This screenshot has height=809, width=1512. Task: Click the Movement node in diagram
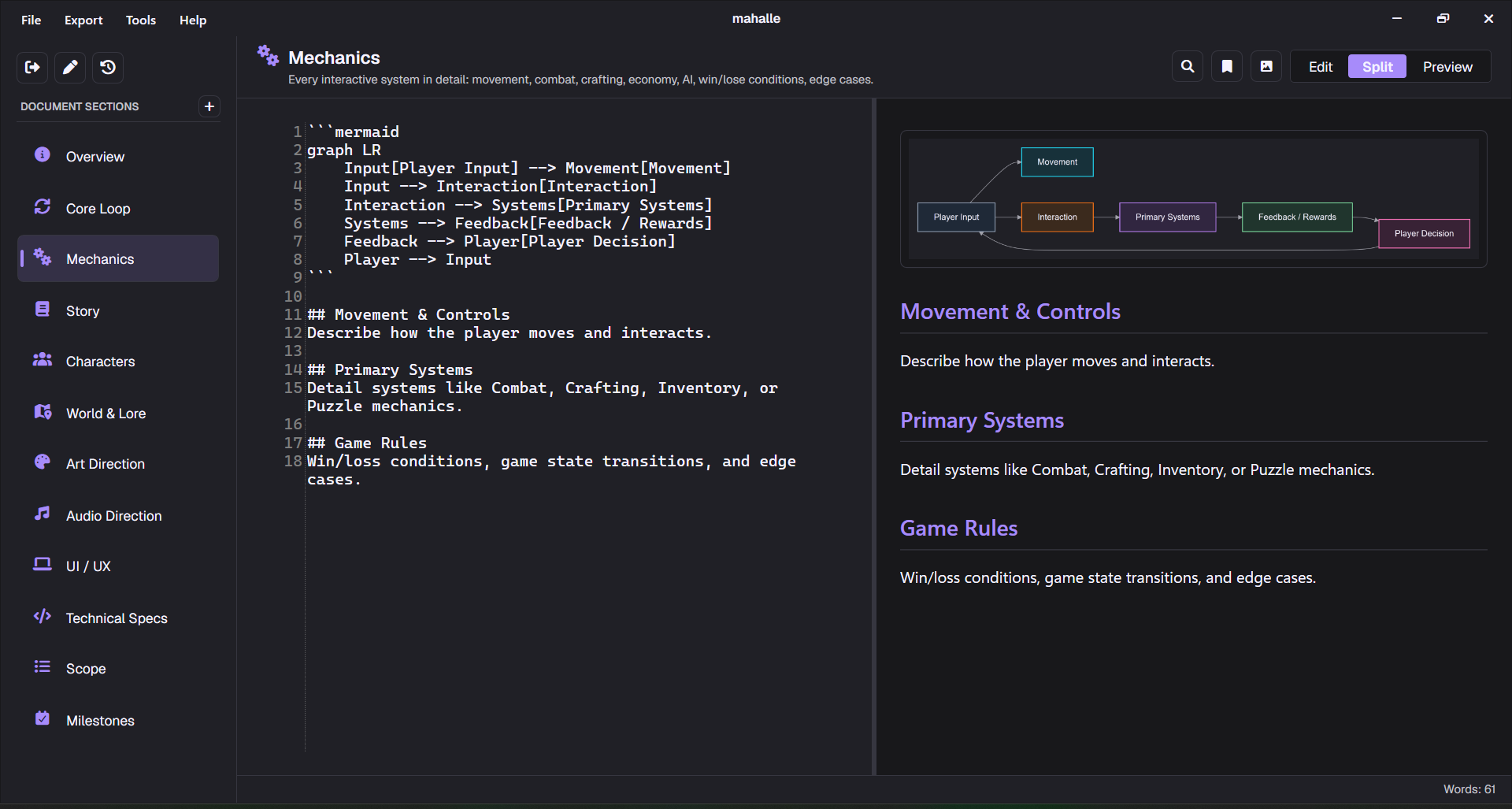coord(1057,162)
